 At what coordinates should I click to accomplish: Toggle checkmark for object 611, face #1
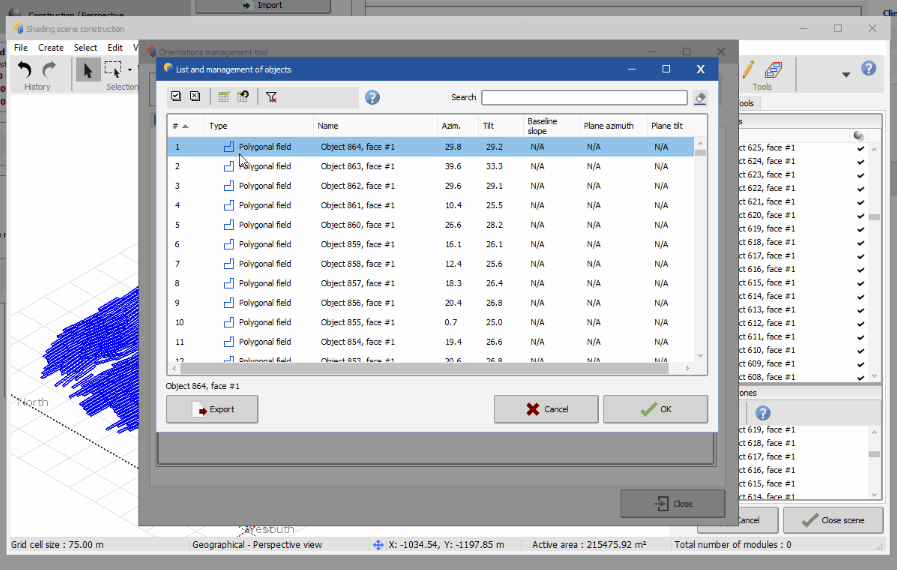860,337
